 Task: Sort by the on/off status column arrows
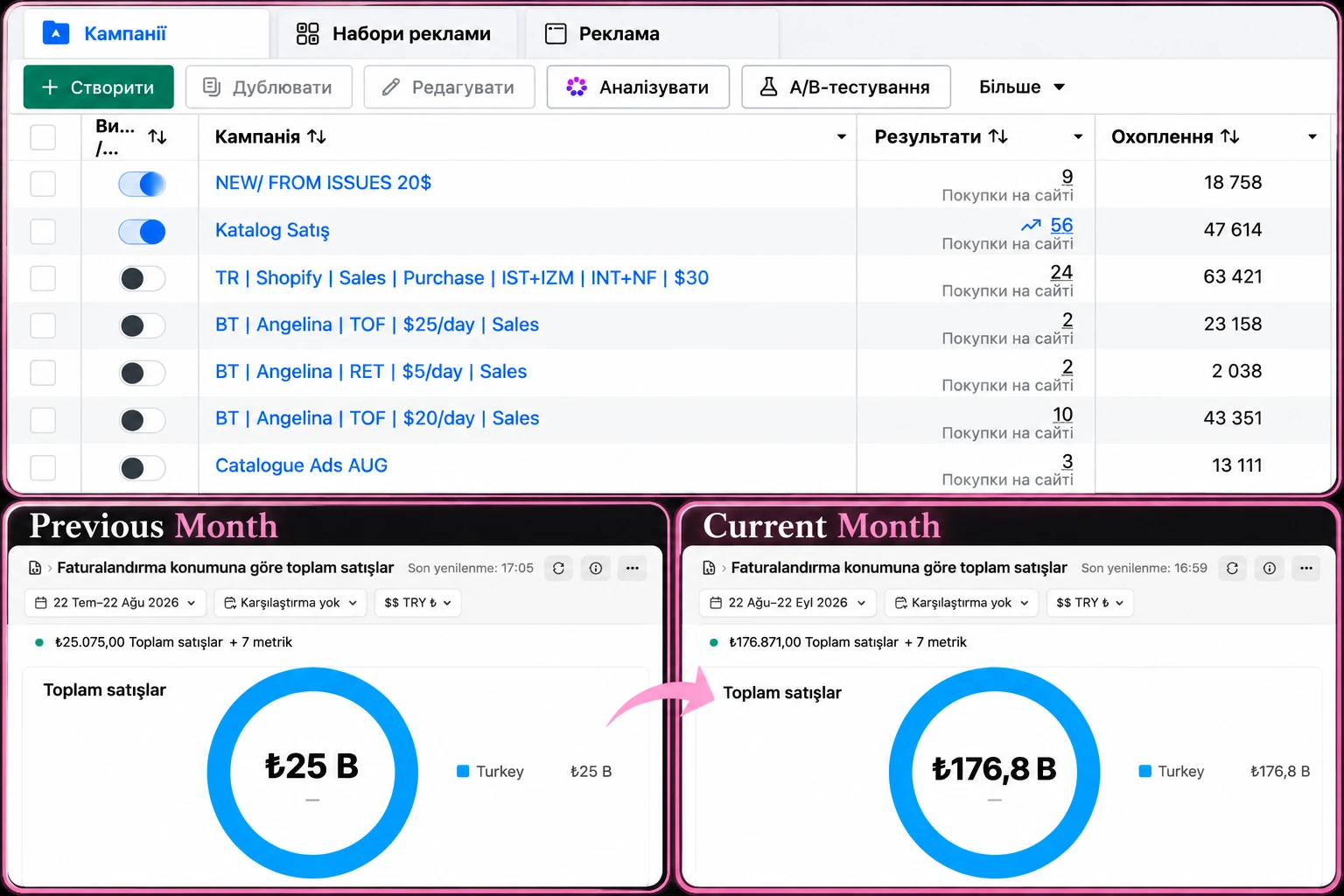[157, 136]
